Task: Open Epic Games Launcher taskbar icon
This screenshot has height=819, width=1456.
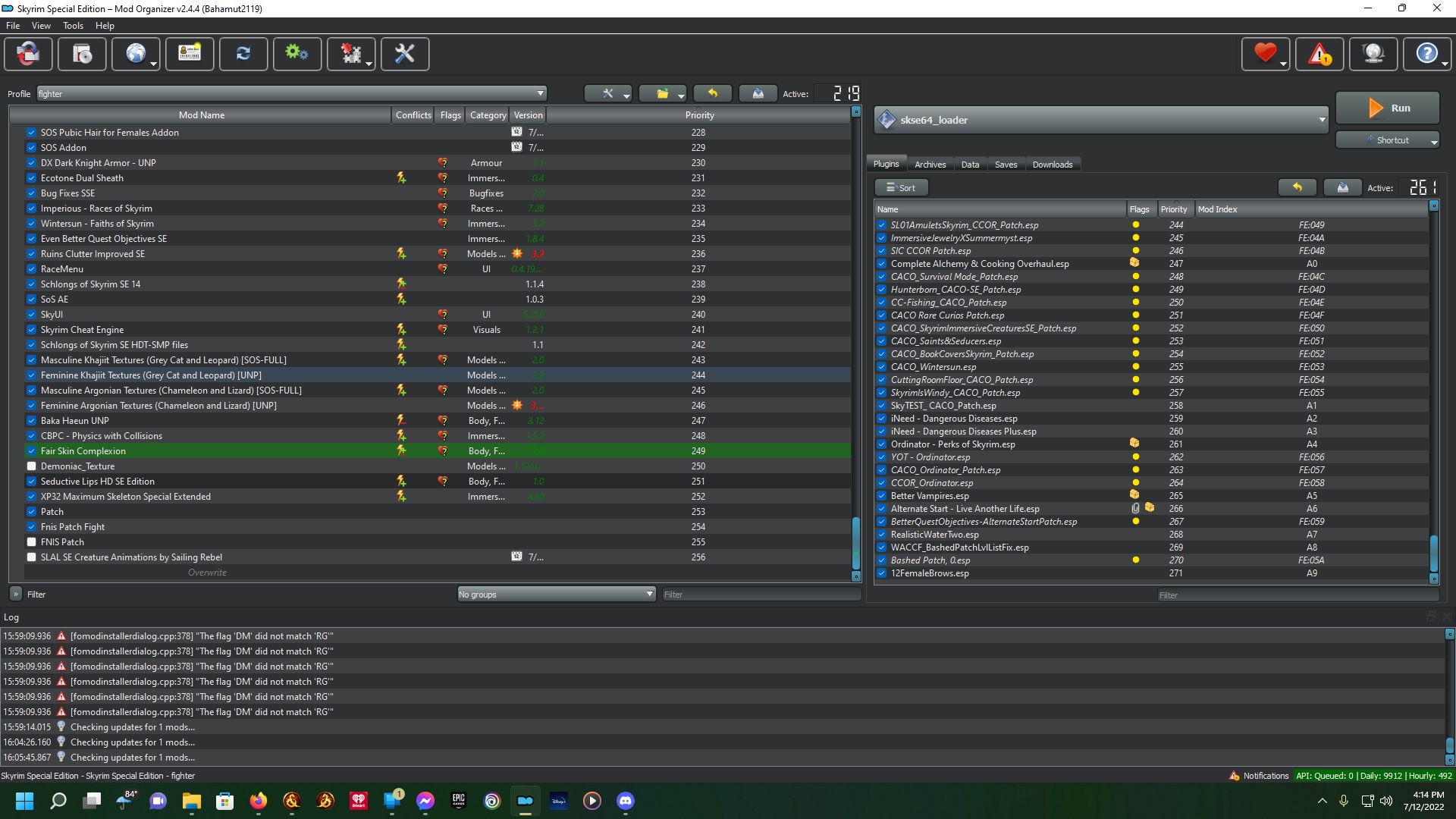Action: click(459, 801)
